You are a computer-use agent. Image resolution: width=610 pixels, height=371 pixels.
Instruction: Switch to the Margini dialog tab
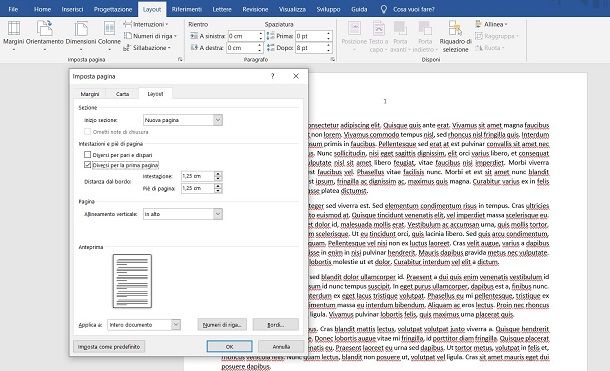click(90, 94)
